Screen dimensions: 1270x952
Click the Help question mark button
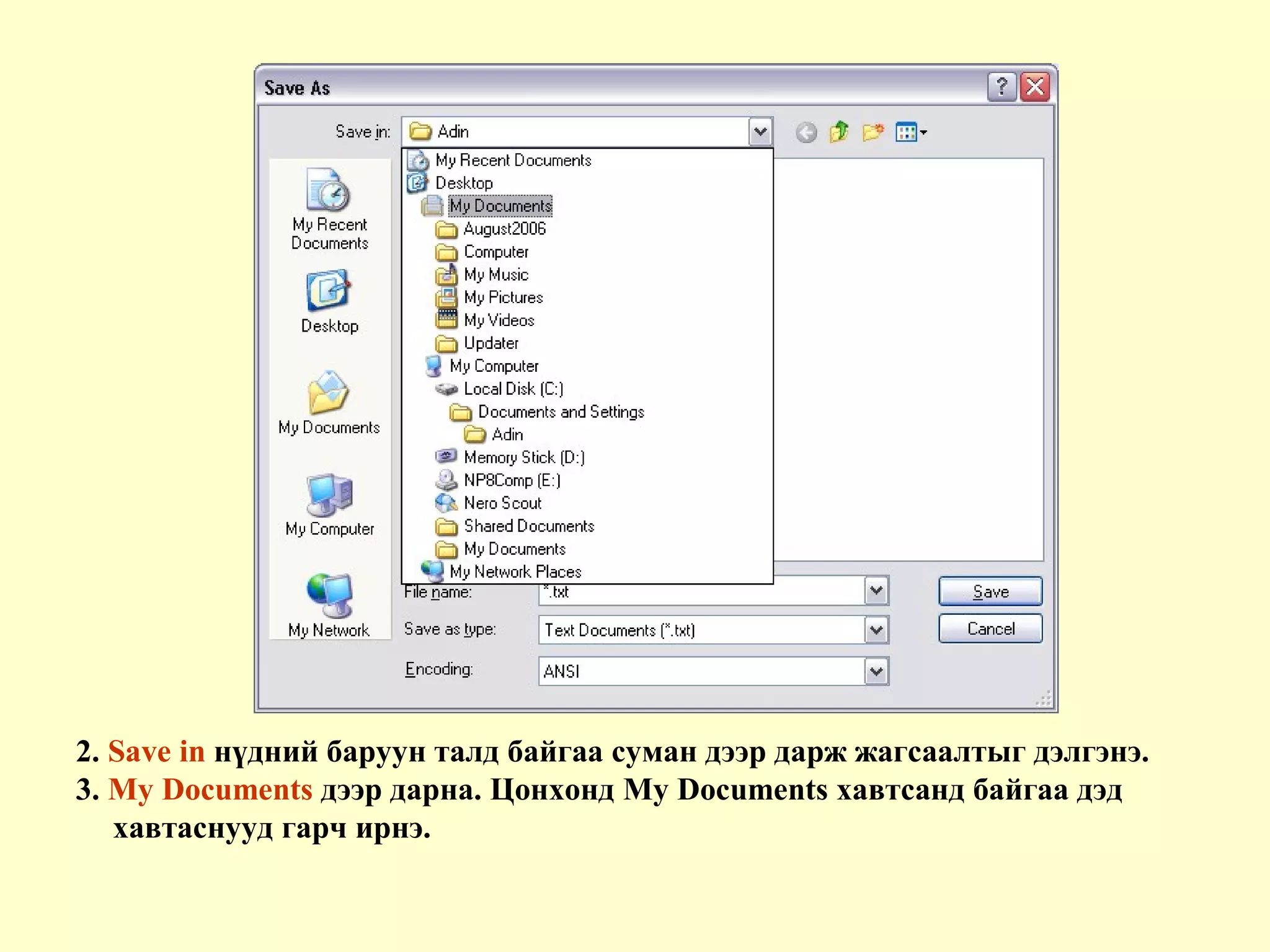coord(1001,87)
